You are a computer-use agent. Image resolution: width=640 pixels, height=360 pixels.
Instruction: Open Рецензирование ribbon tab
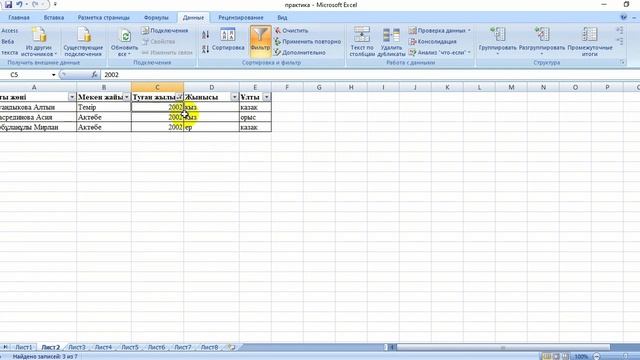241,18
